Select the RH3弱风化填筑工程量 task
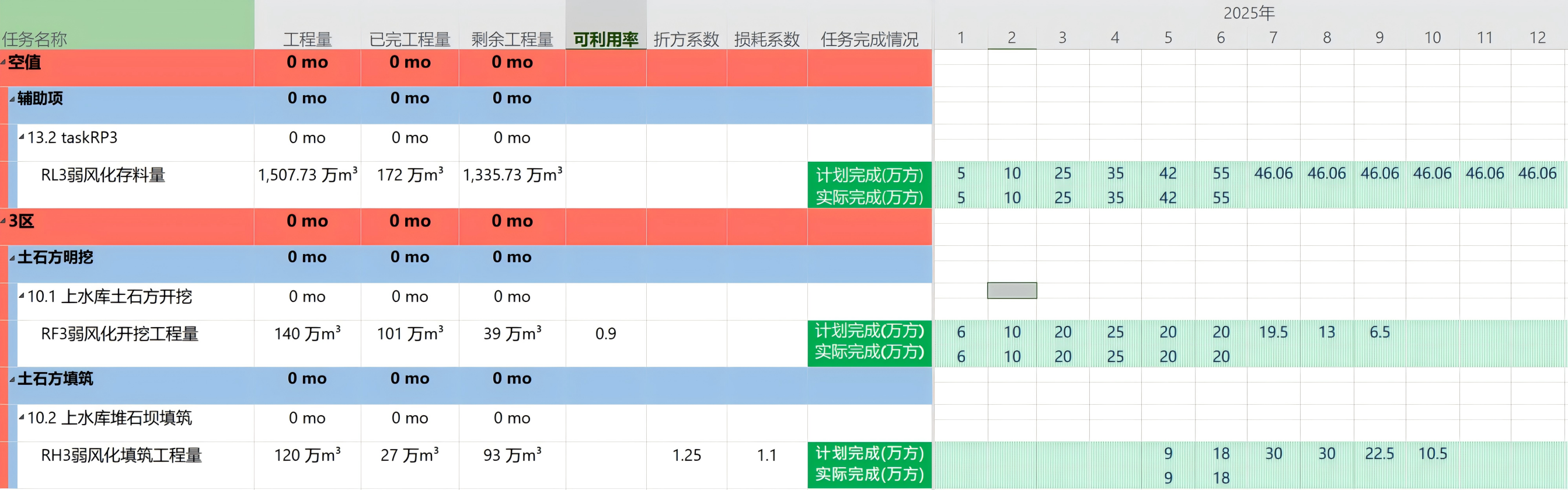1568x490 pixels. pyautogui.click(x=121, y=456)
